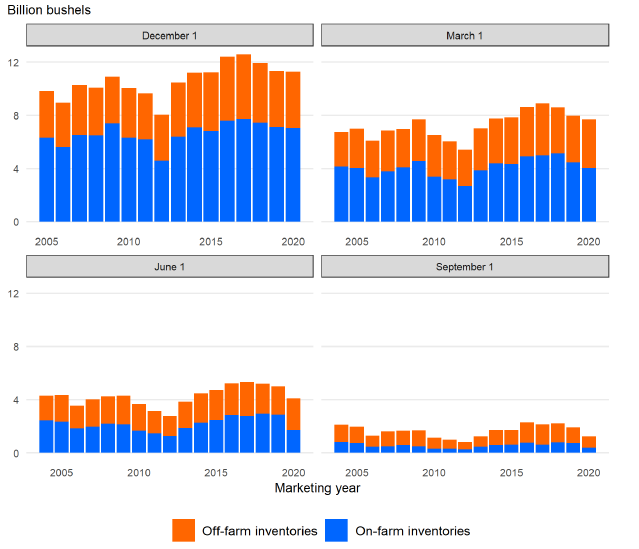Open the September 1 panel header
This screenshot has width=639, height=549.
463,267
